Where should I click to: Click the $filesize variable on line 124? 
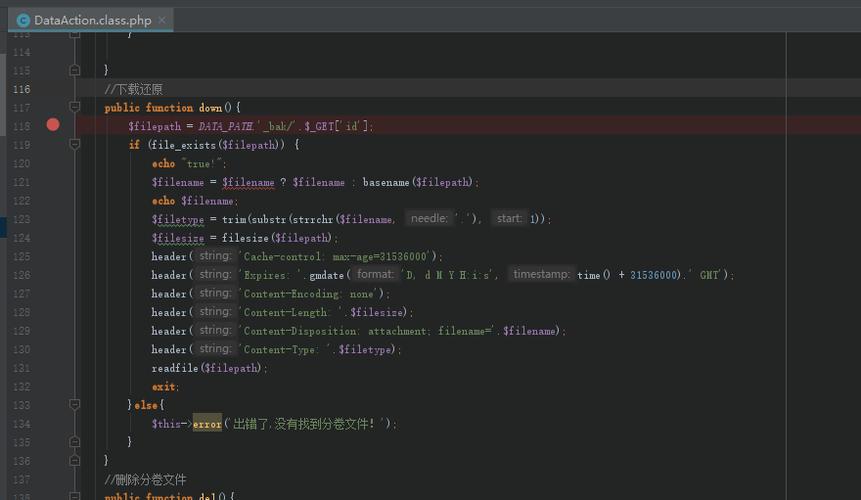click(x=178, y=238)
